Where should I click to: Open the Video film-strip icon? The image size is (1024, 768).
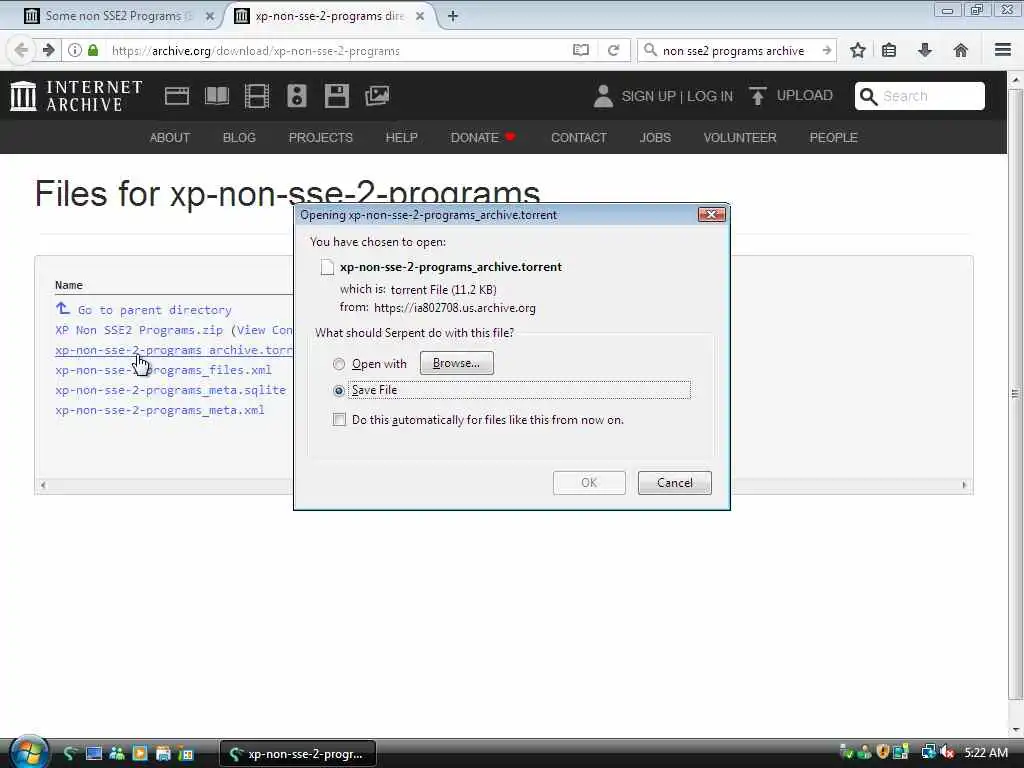click(257, 96)
